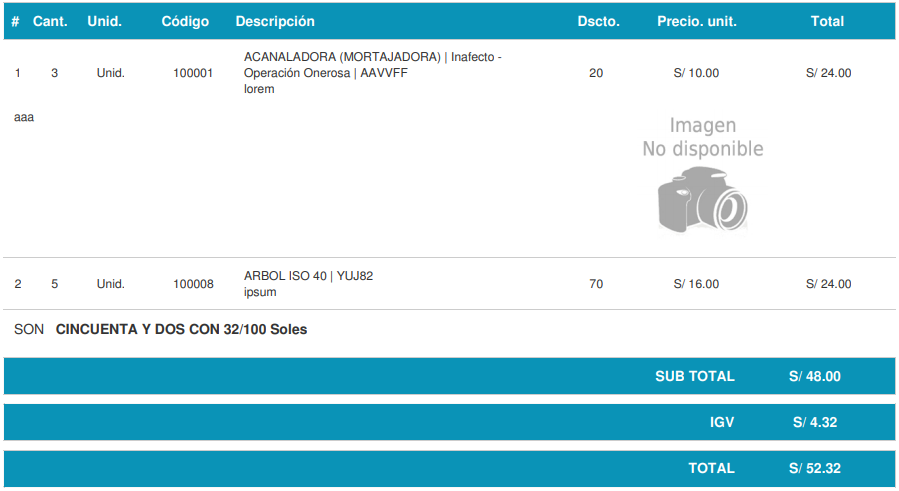Image resolution: width=899 pixels, height=491 pixels.
Task: Click the TOTAL amount S/ 52.32
Action: click(x=814, y=469)
